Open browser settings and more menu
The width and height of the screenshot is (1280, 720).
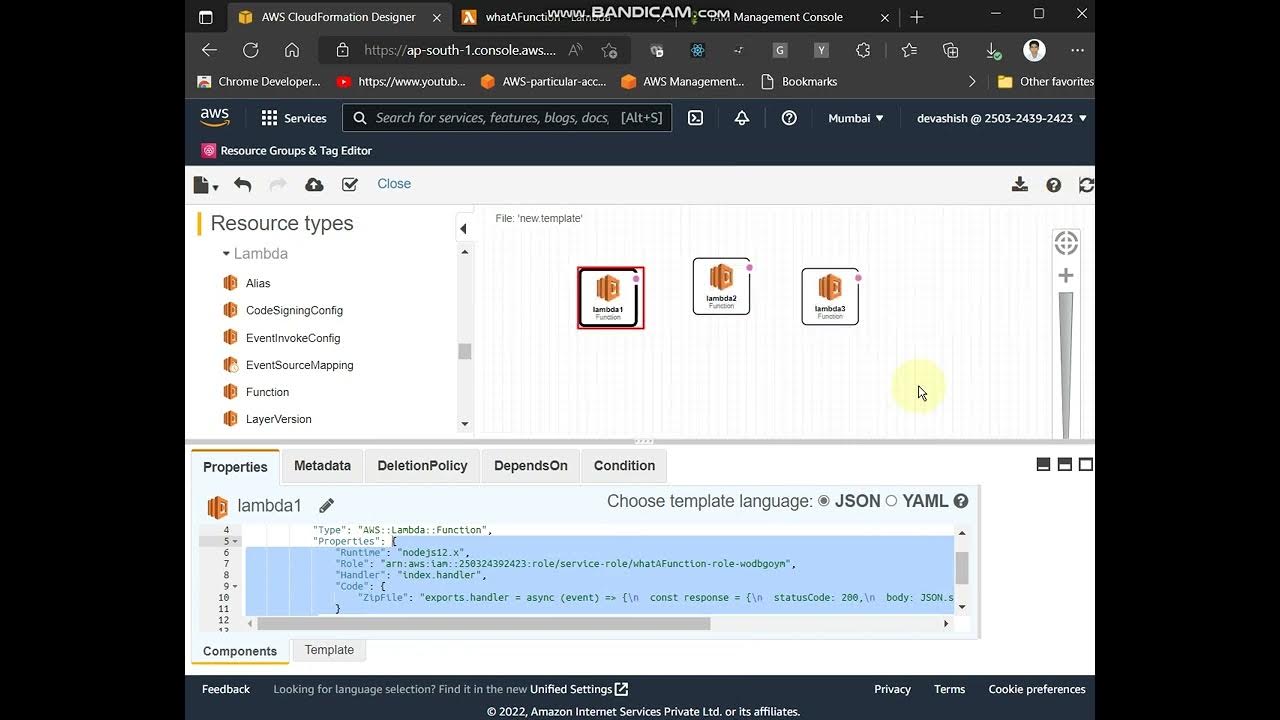coord(1077,50)
